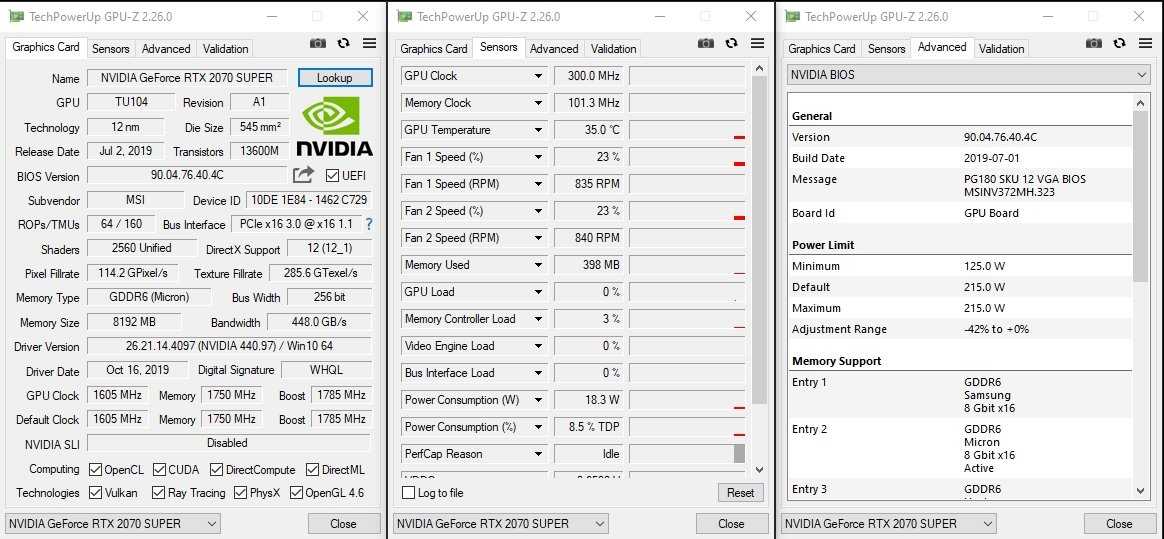Open the Power Consumption (W) sensor dropdown
This screenshot has width=1164, height=539.
pyautogui.click(x=539, y=400)
